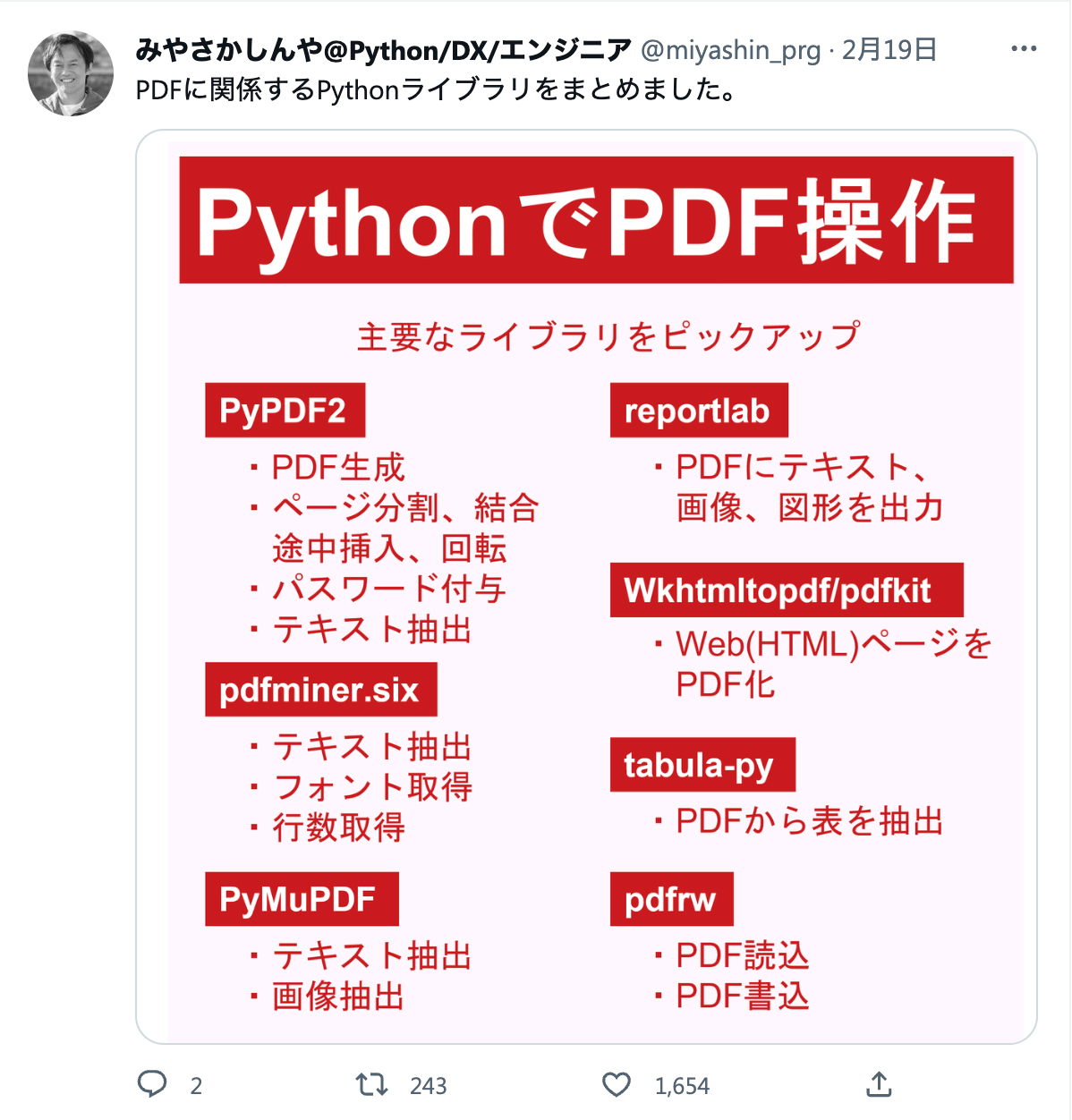1072x1120 pixels.
Task: Click the PyMuPDF label in the image
Action: point(301,899)
